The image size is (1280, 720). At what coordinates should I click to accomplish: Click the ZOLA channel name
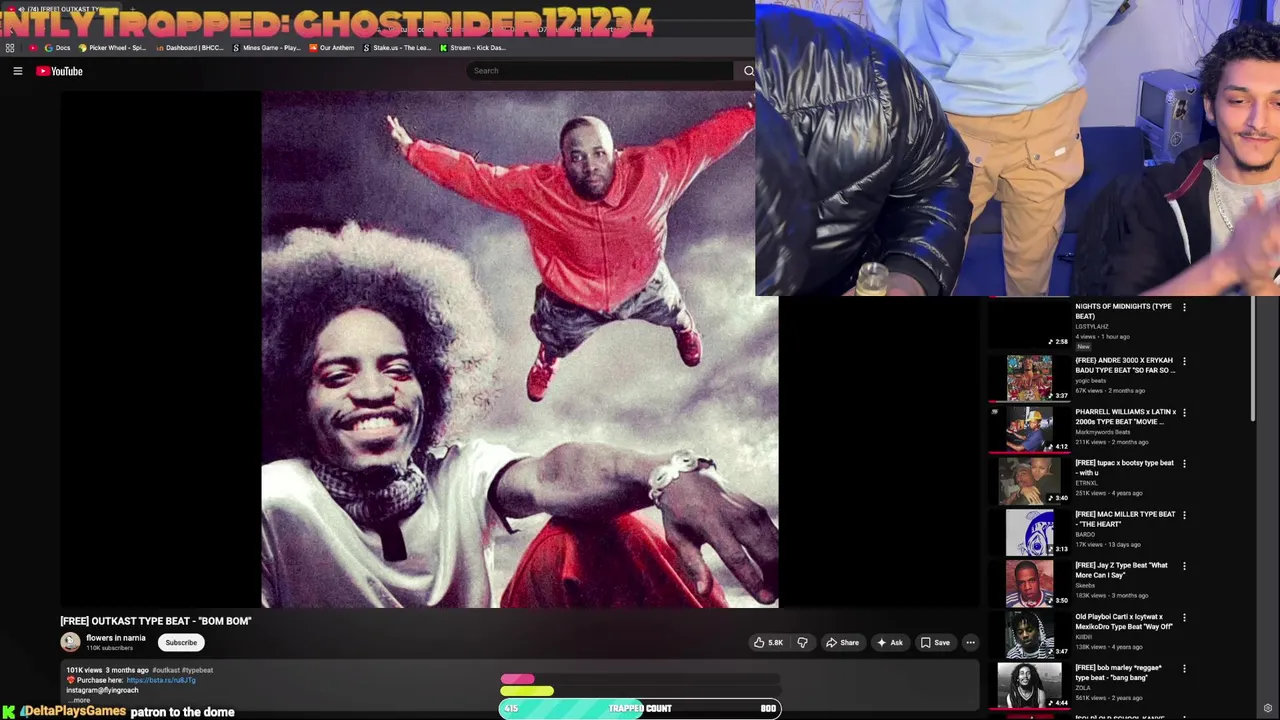coord(1083,688)
